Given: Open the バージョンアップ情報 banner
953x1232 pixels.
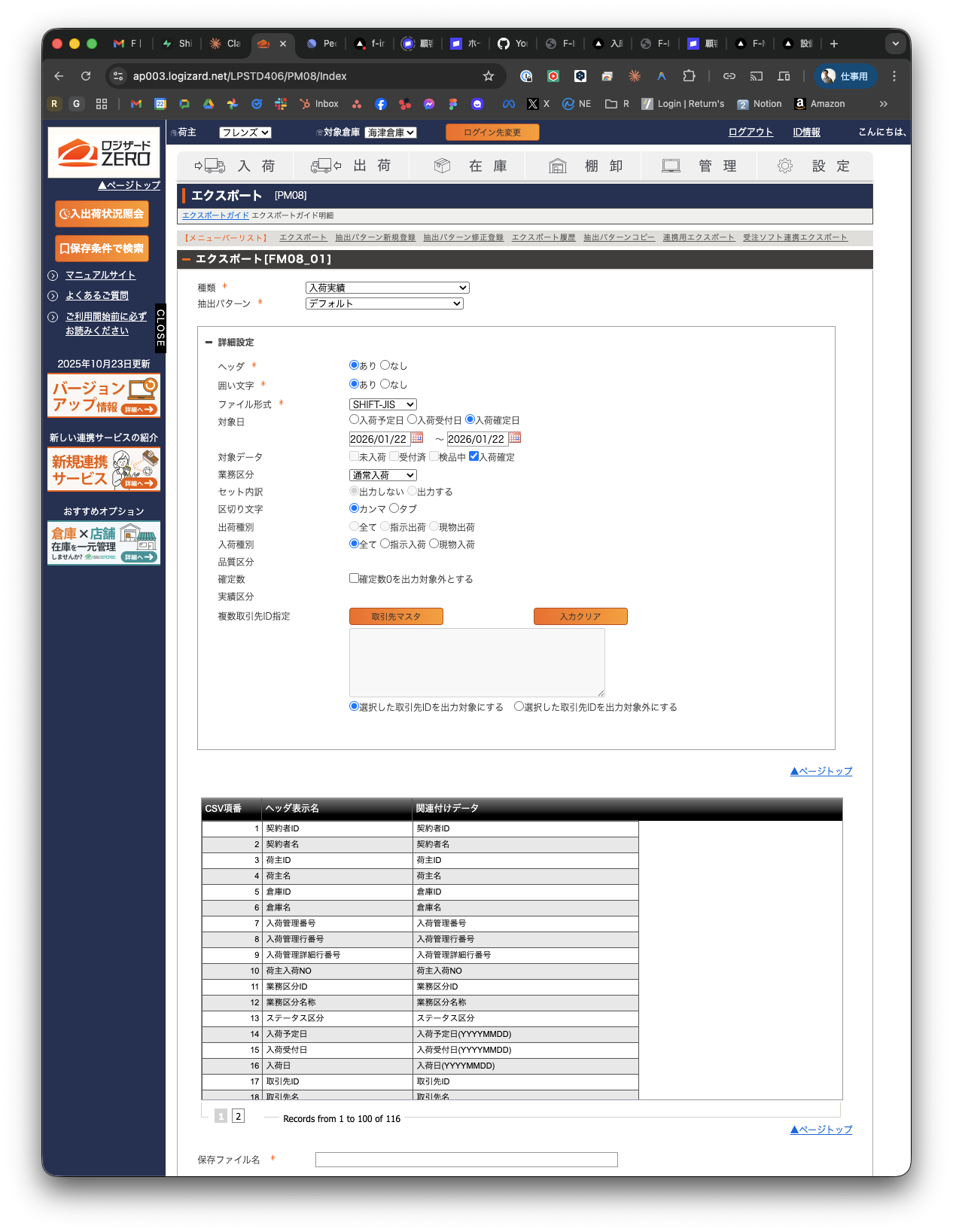Looking at the screenshot, I should (x=104, y=396).
